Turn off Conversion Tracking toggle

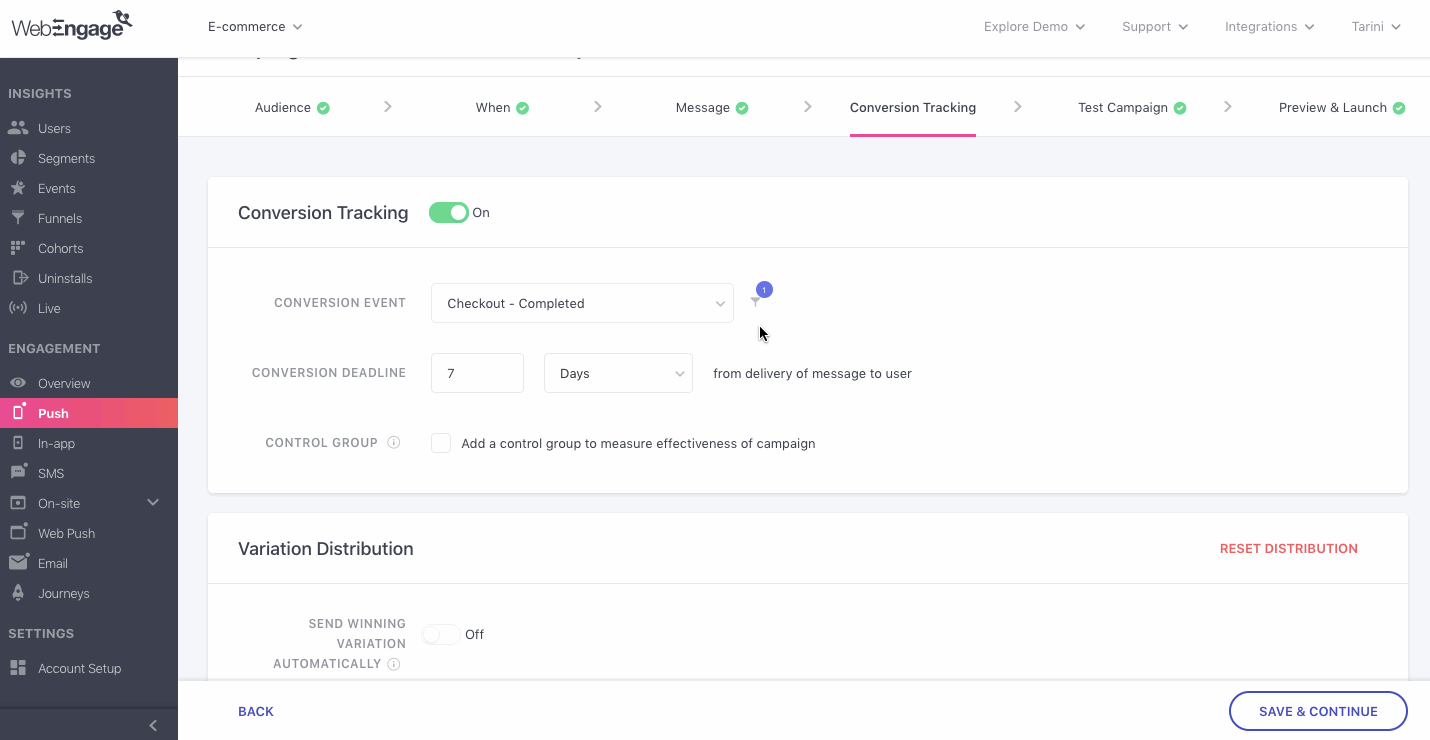(x=449, y=212)
